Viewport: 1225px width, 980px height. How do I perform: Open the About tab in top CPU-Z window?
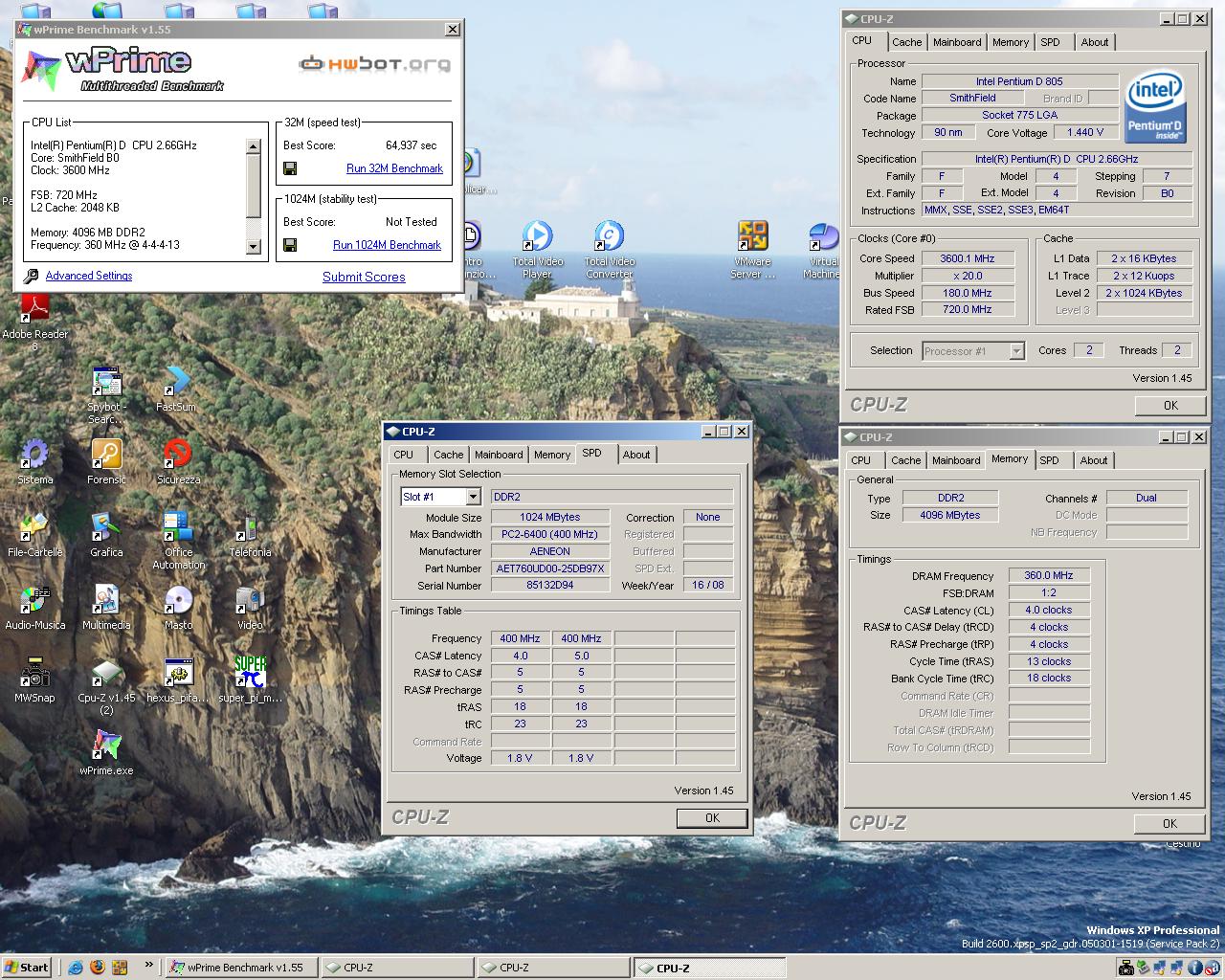click(x=1095, y=42)
